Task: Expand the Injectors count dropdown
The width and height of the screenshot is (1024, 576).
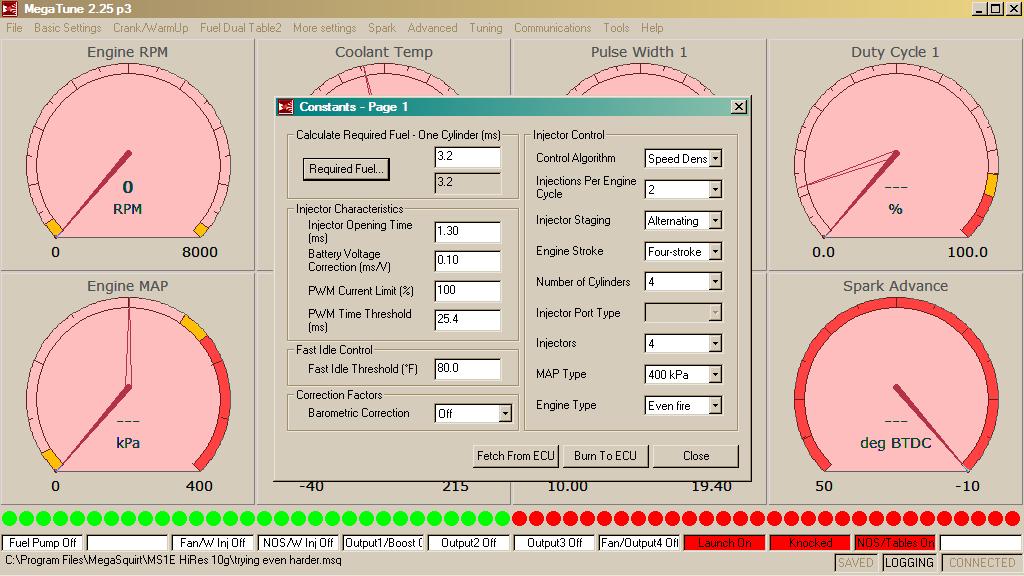Action: (x=715, y=344)
